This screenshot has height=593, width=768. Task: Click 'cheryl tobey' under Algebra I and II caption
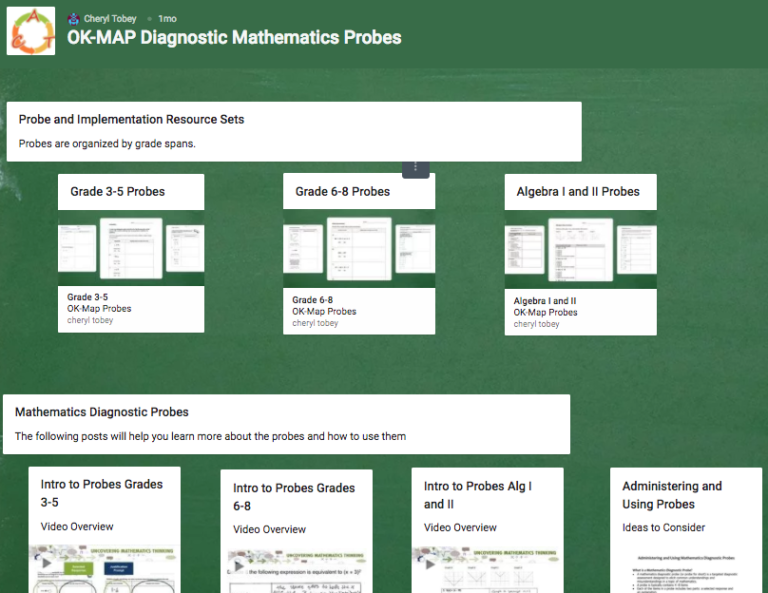click(x=536, y=324)
